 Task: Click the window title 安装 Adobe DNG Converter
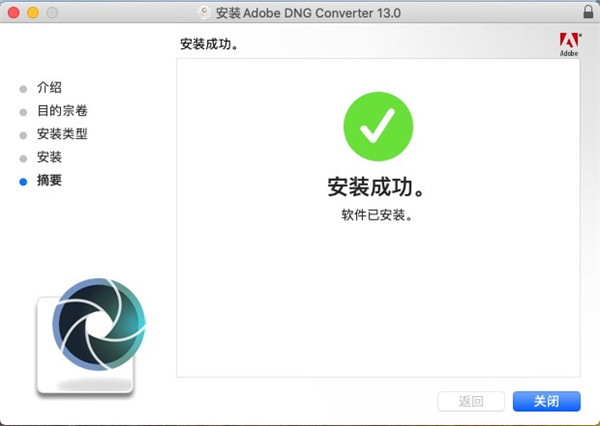[308, 13]
